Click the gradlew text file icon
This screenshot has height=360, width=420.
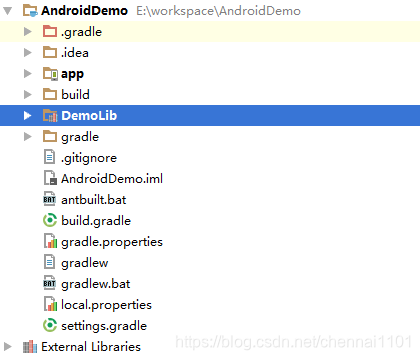pyautogui.click(x=49, y=262)
